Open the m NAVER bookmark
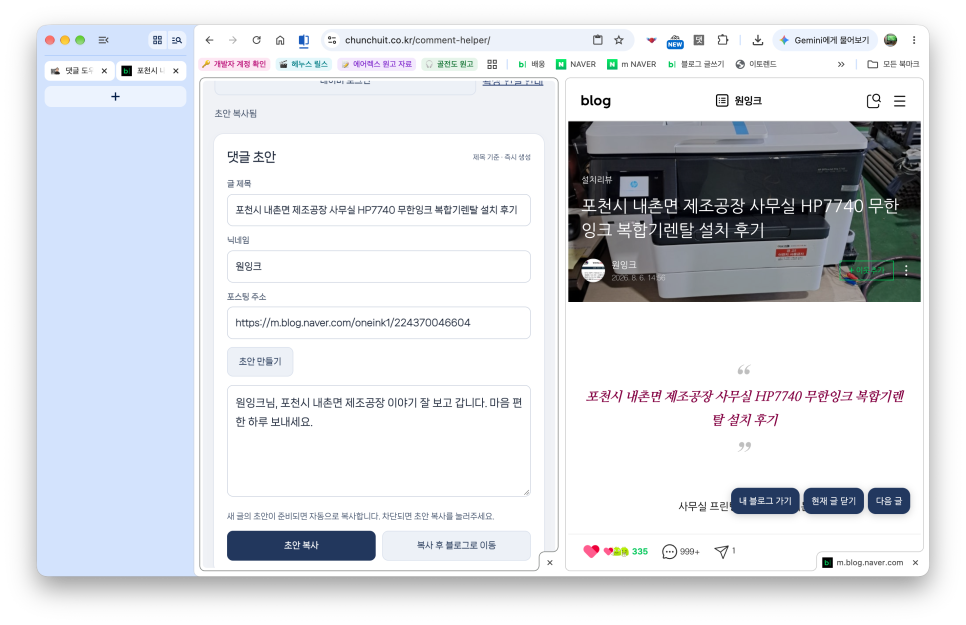The image size is (966, 625). (x=631, y=64)
